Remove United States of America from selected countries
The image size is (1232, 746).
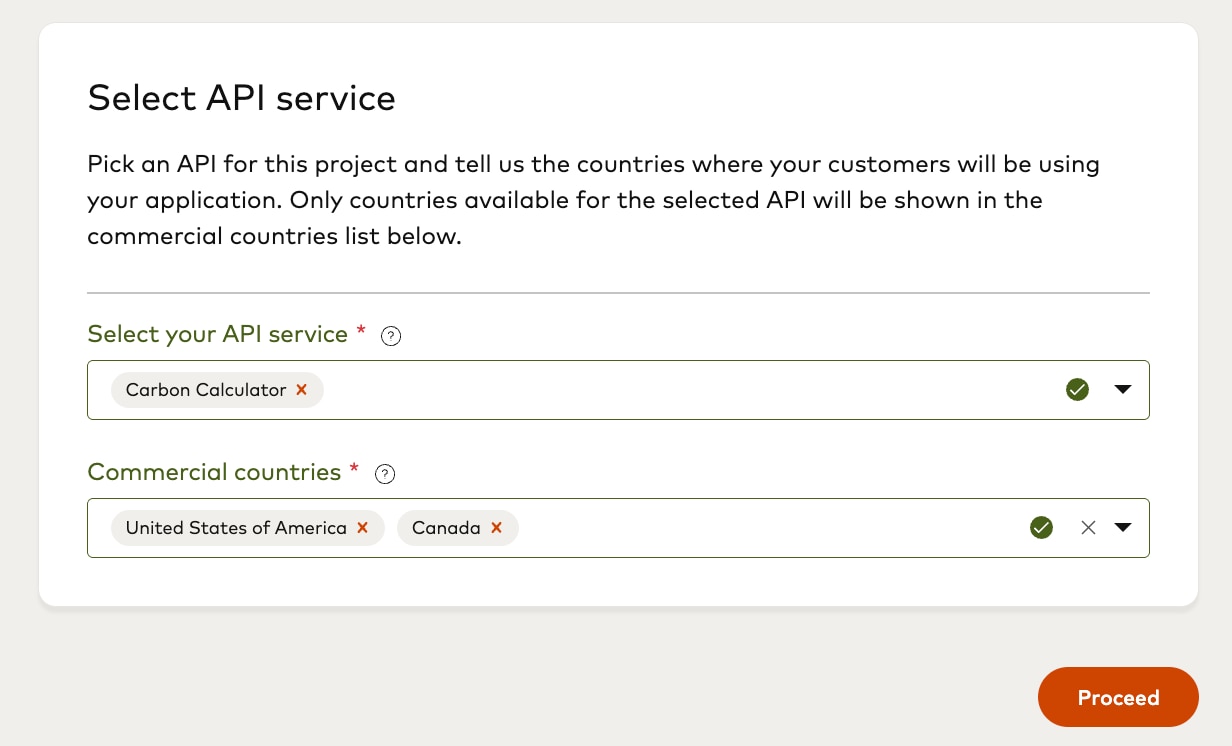coord(362,528)
